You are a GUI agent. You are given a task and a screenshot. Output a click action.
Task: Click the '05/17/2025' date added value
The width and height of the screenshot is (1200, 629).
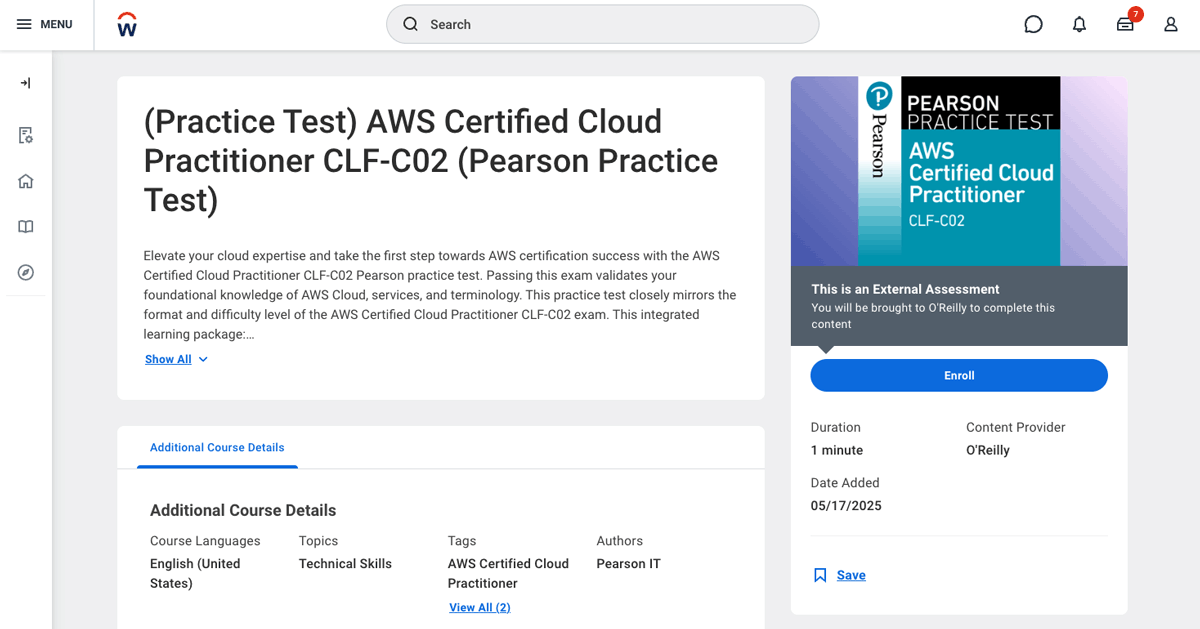(846, 506)
